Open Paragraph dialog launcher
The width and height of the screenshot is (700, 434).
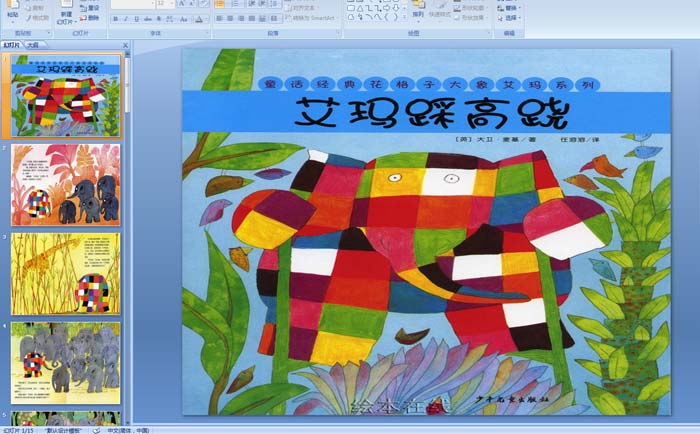coord(338,33)
